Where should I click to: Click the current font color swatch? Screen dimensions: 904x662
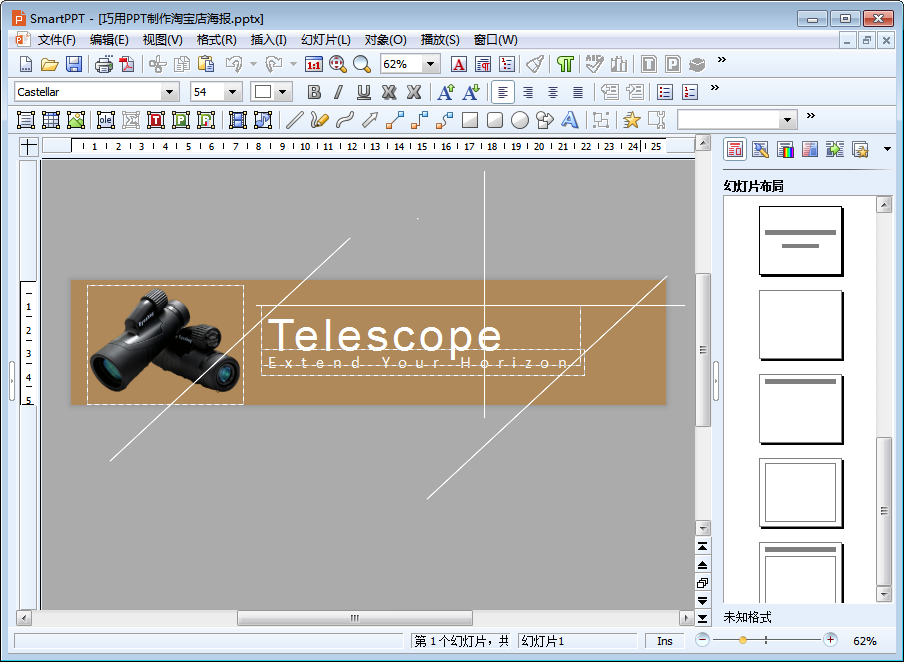(263, 92)
